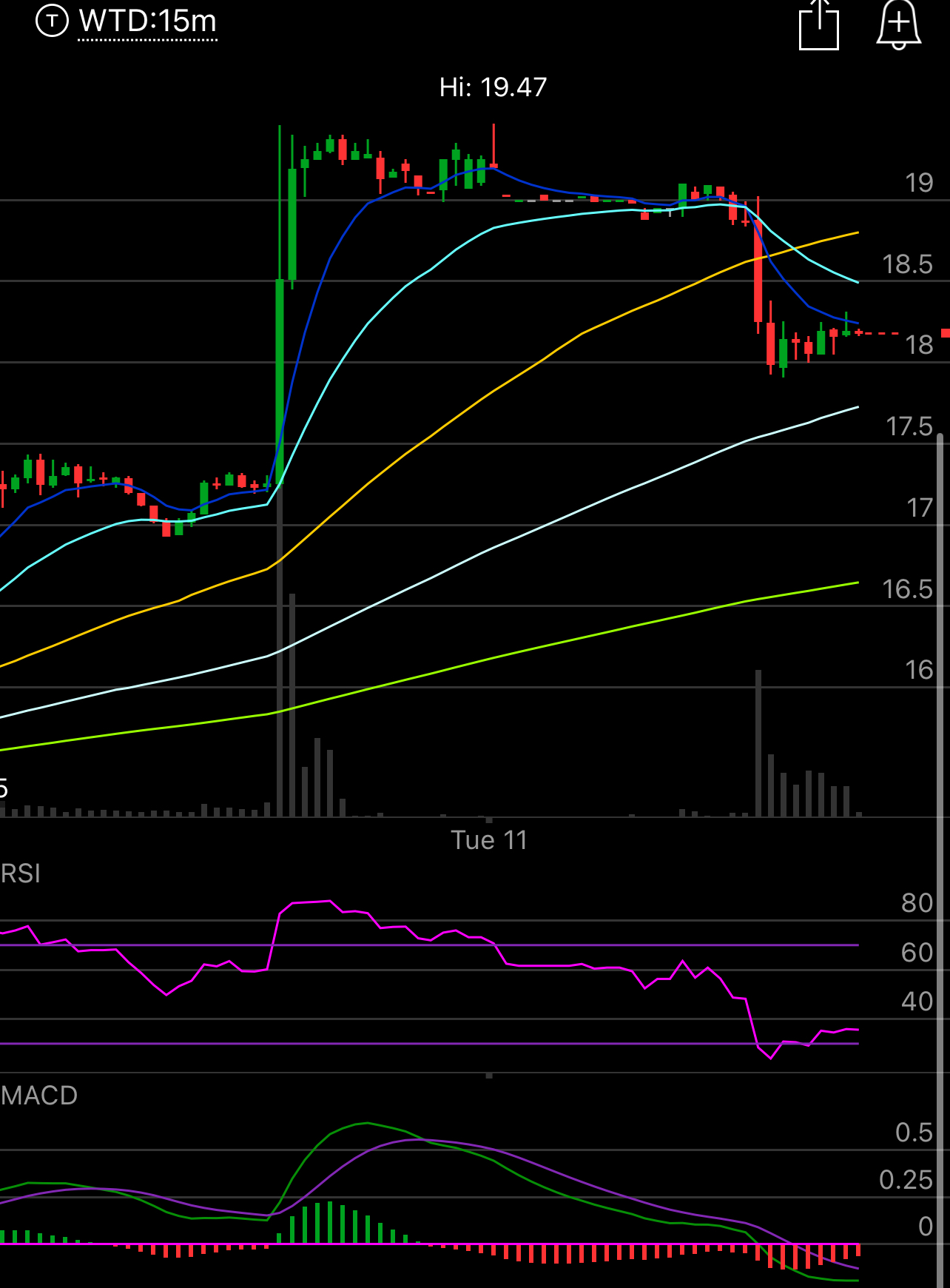Tap the Tue 11 date label

click(x=489, y=840)
